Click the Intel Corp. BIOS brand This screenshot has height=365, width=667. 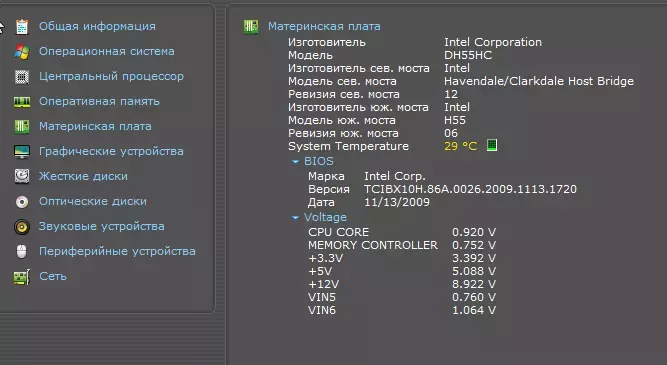[395, 176]
